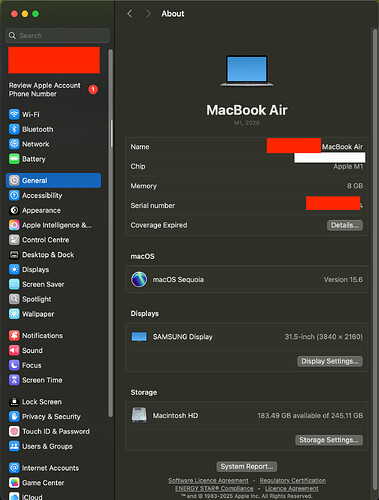This screenshot has width=379, height=500.
Task: Click the M1, 2020 subtitle text
Action: 247,123
